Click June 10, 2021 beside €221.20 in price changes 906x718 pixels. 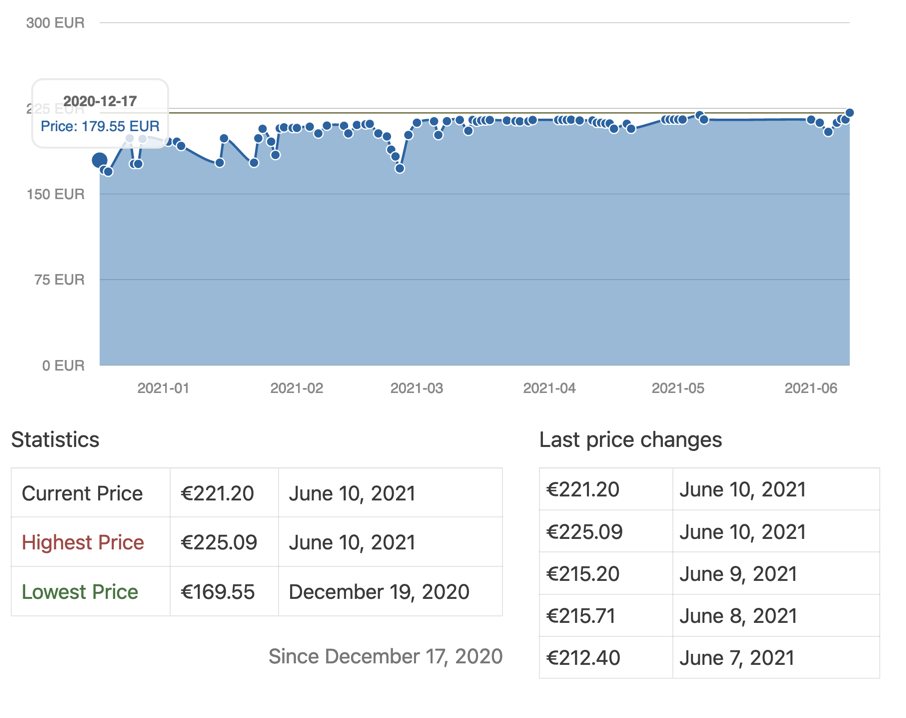776,489
